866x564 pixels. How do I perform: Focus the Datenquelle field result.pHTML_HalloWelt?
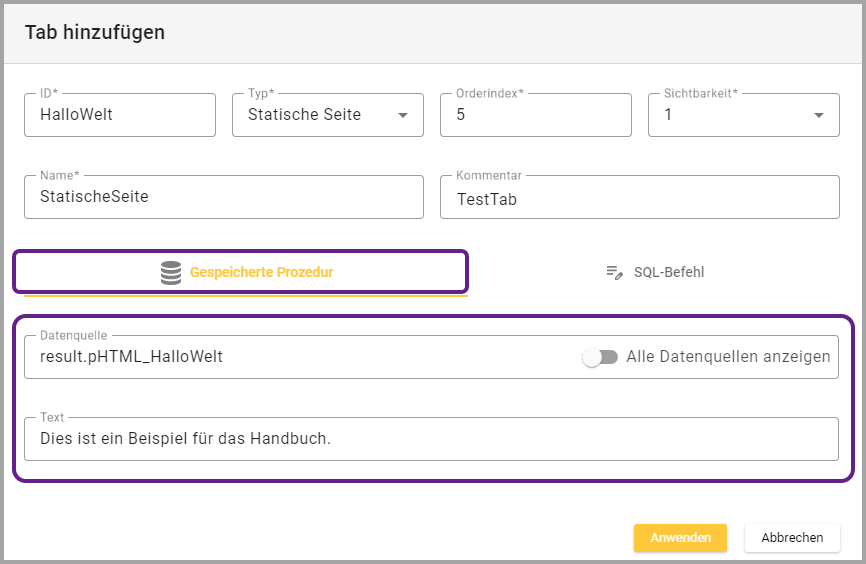pos(300,357)
